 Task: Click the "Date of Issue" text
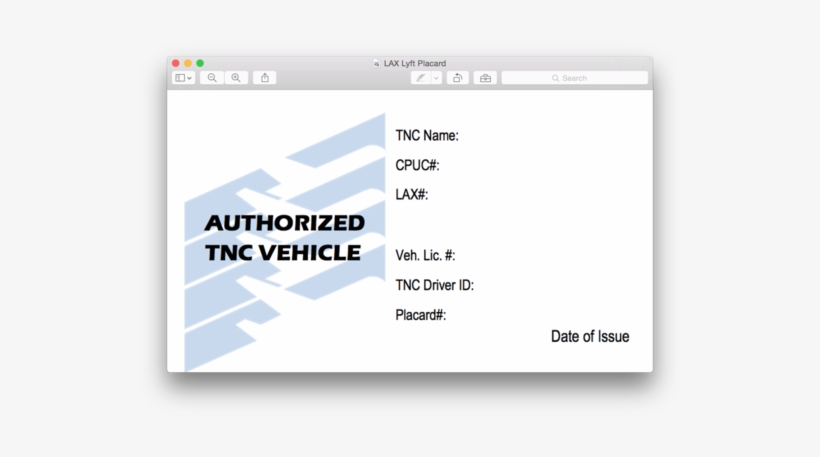pos(590,336)
